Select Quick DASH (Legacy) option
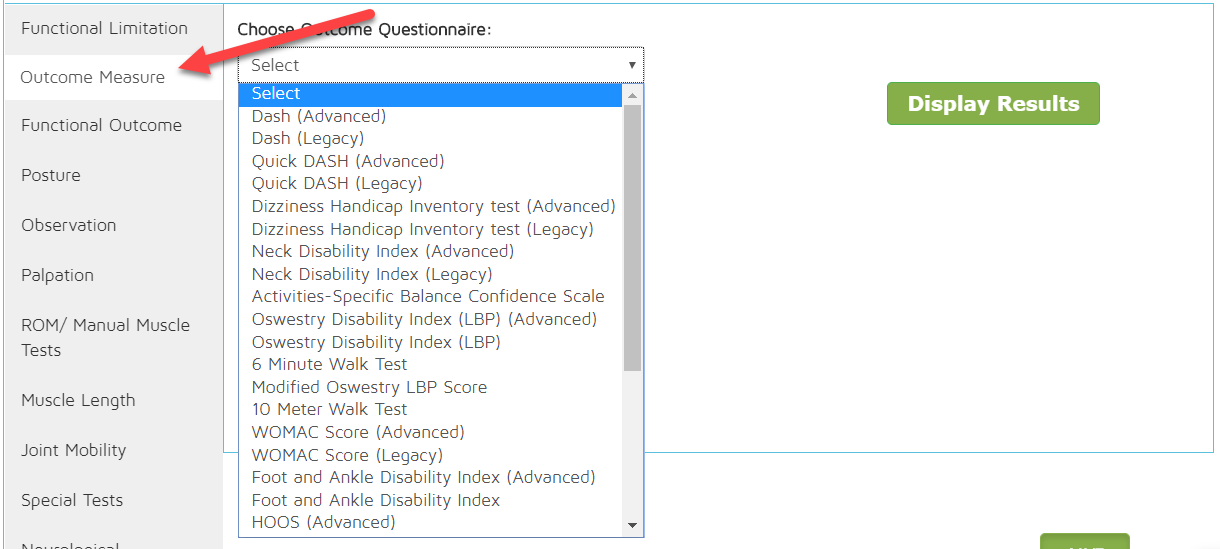Screen dimensions: 1220x549 click(337, 183)
